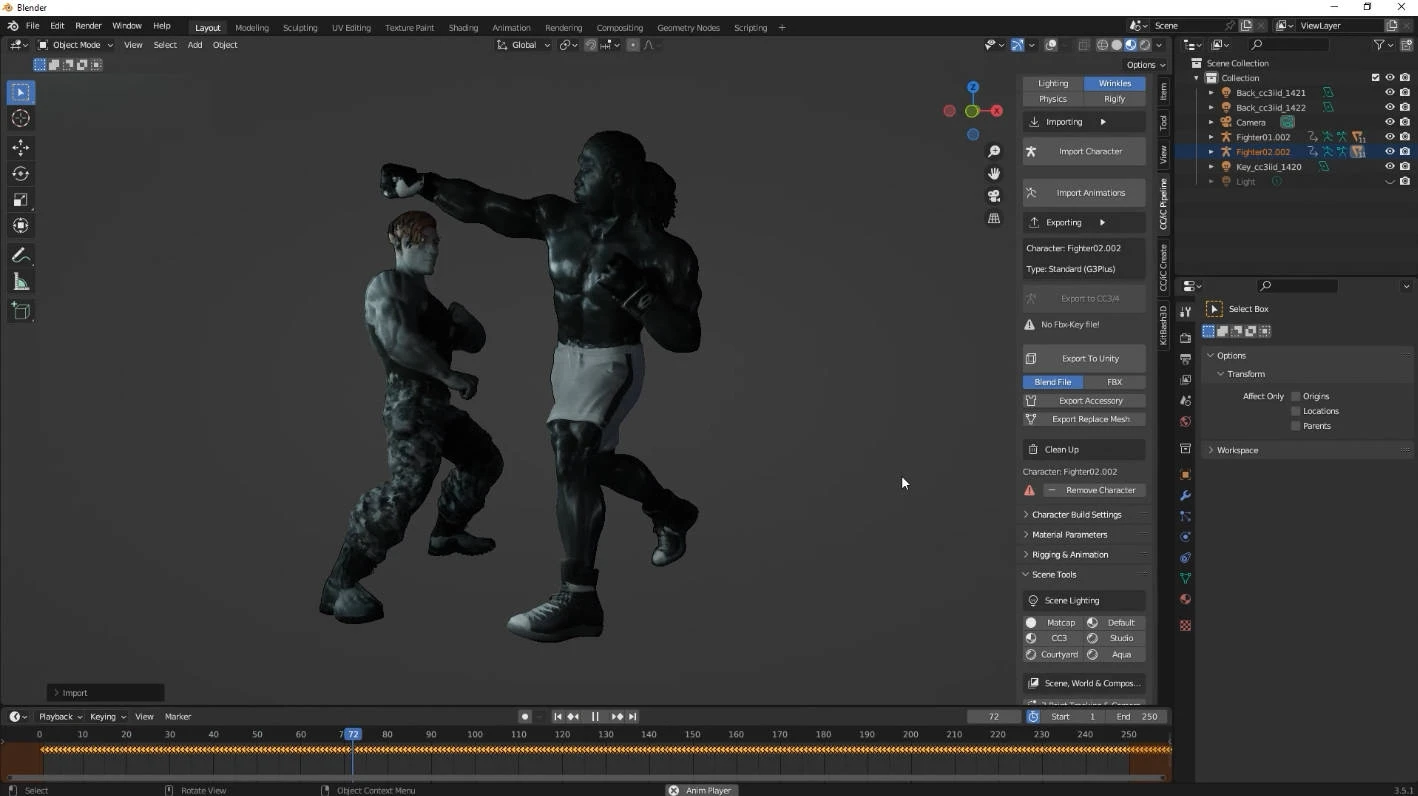Switch to the Shading workspace tab

coord(463,28)
